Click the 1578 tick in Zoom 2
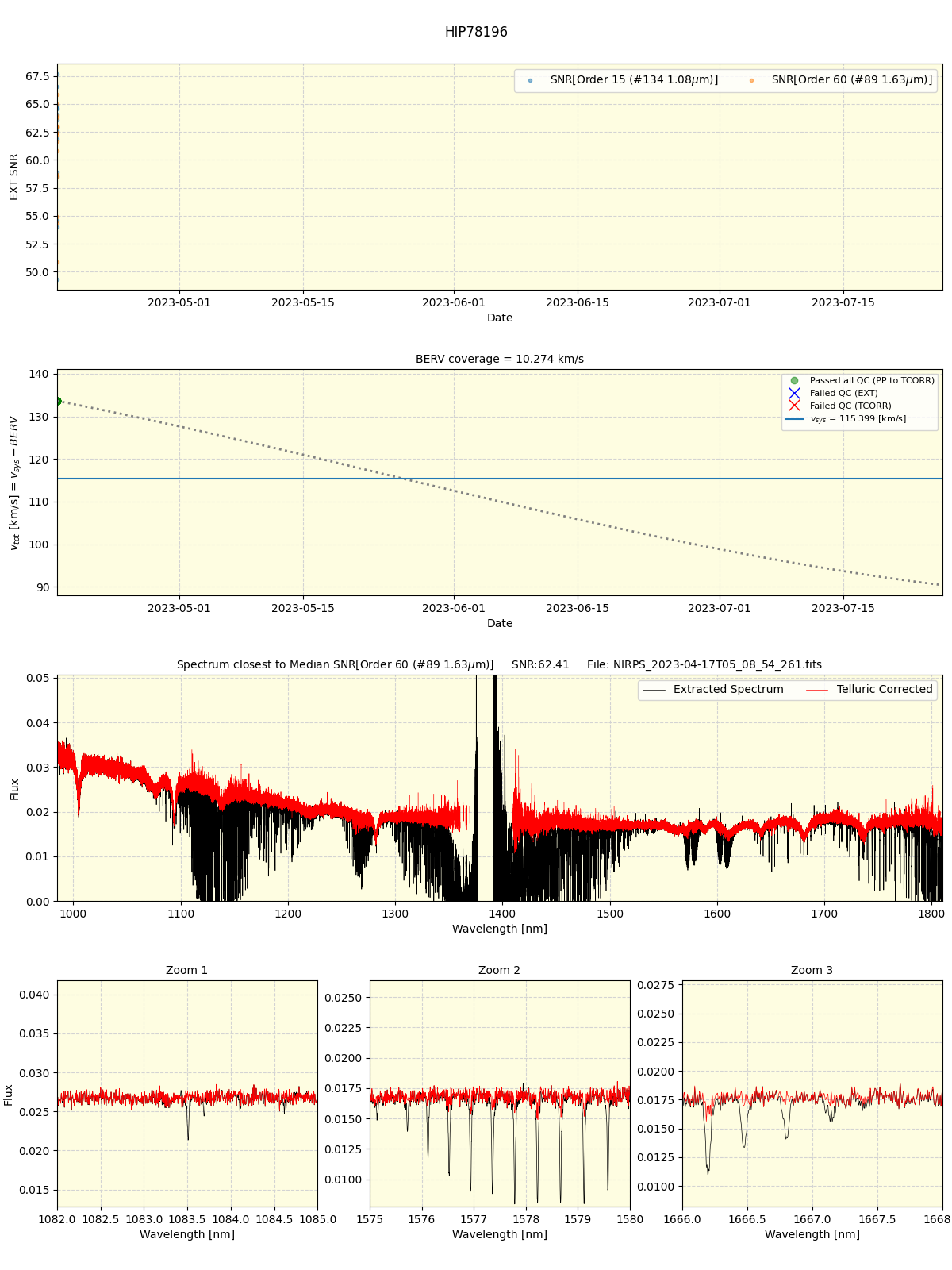952x1270 pixels. [x=526, y=1219]
